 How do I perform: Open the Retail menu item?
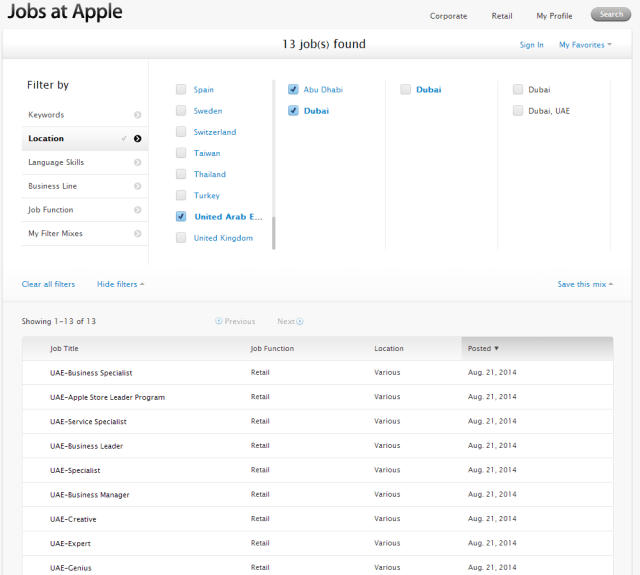[x=502, y=16]
